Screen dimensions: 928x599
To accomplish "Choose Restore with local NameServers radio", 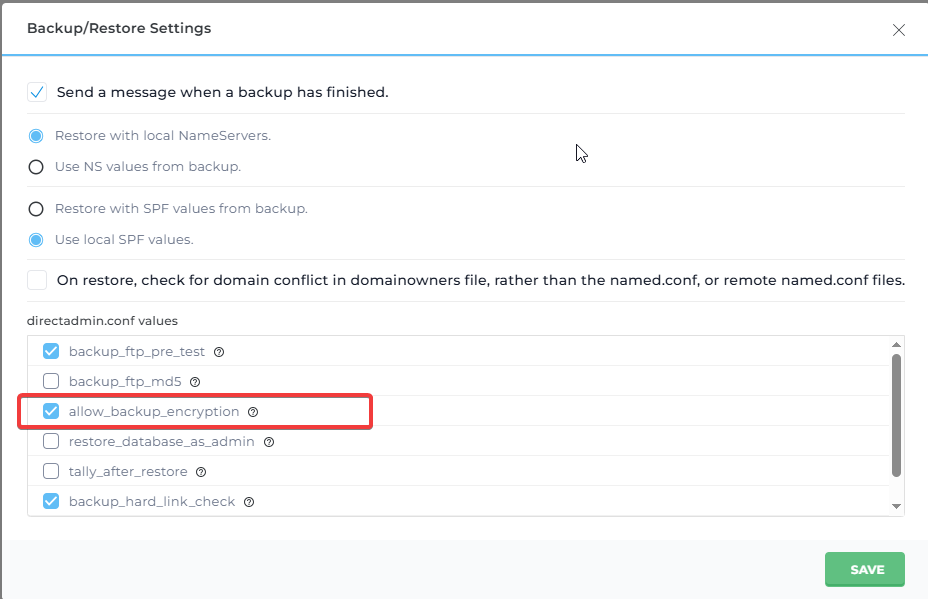I will point(36,136).
